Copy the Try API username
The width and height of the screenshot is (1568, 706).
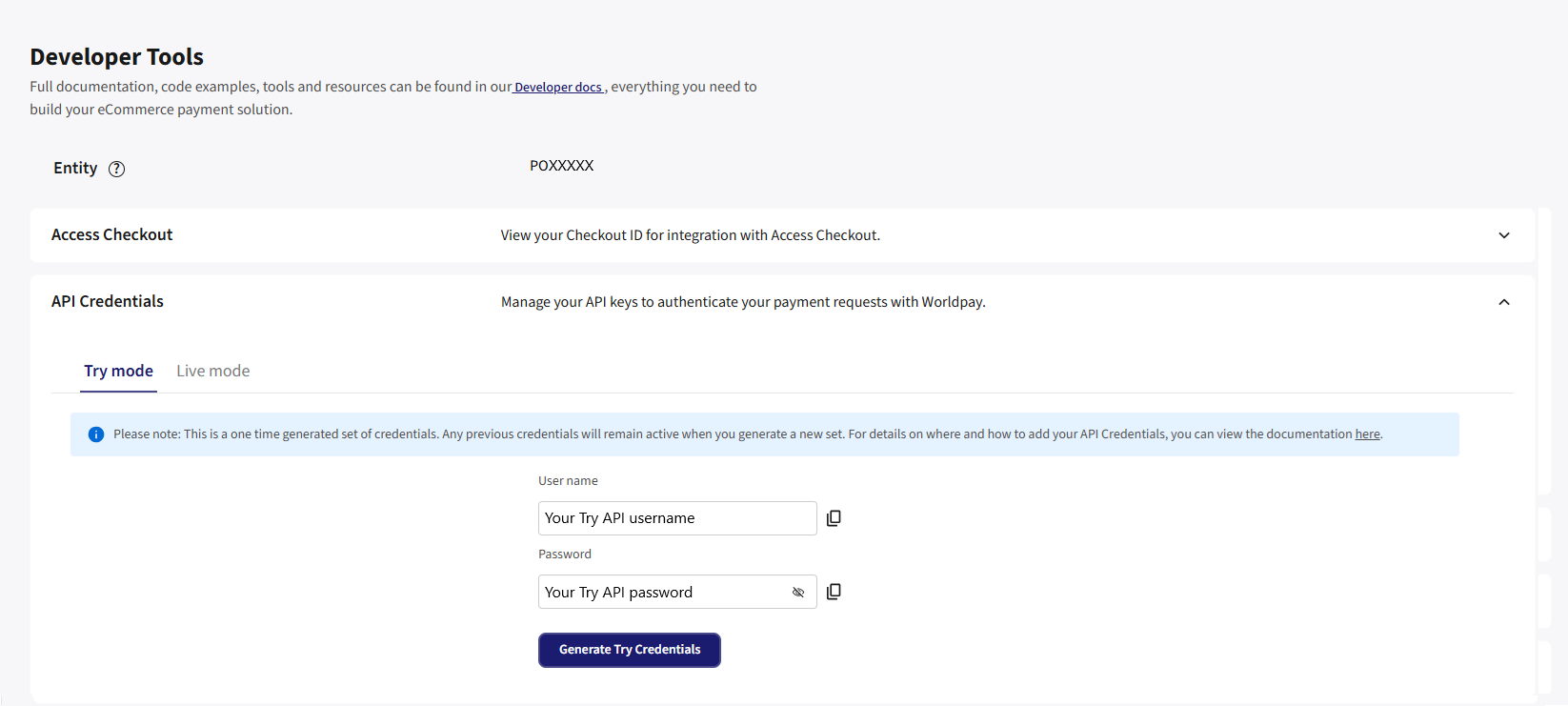coord(834,518)
